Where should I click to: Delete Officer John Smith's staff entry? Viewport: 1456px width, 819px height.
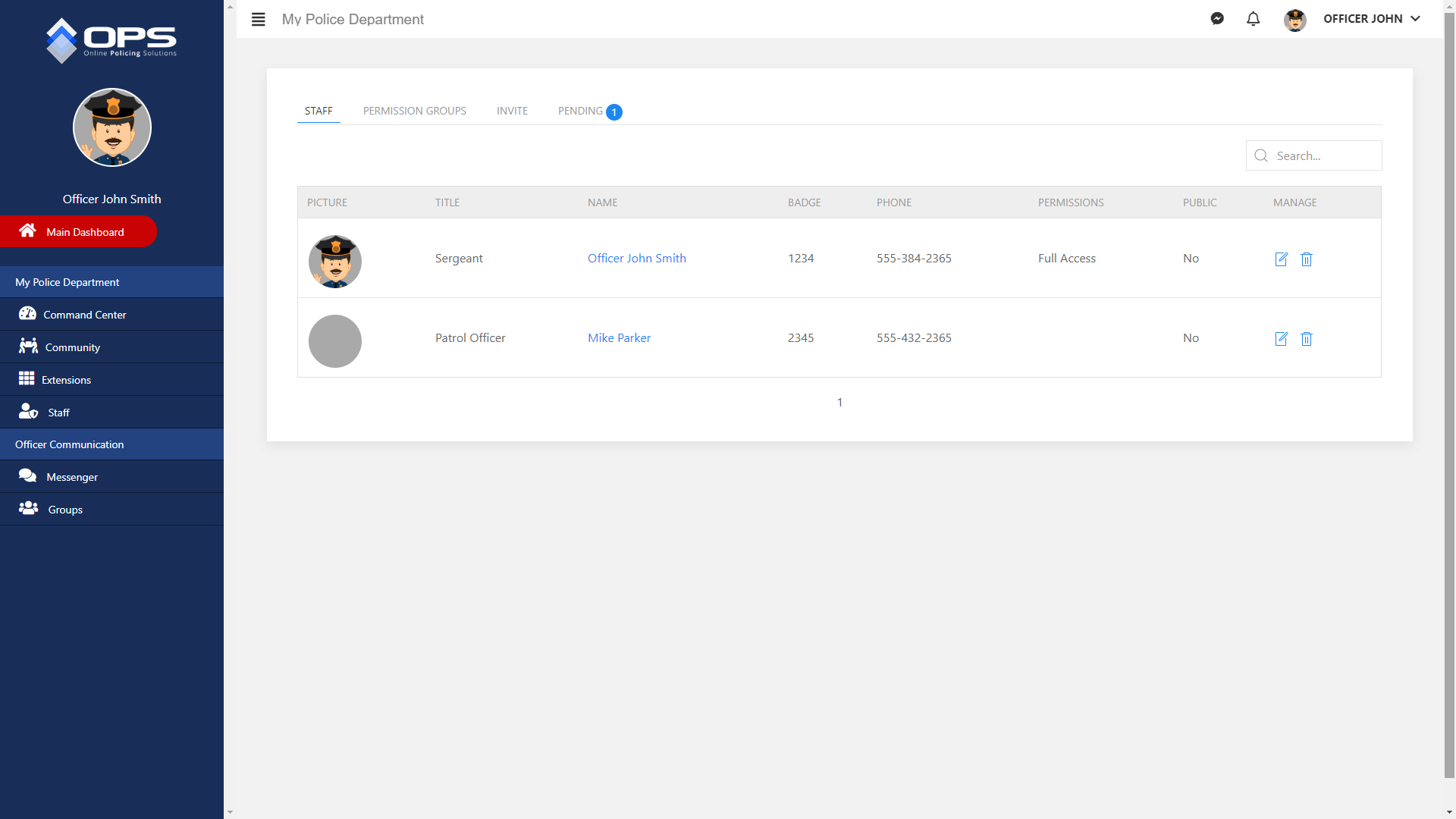1307,259
